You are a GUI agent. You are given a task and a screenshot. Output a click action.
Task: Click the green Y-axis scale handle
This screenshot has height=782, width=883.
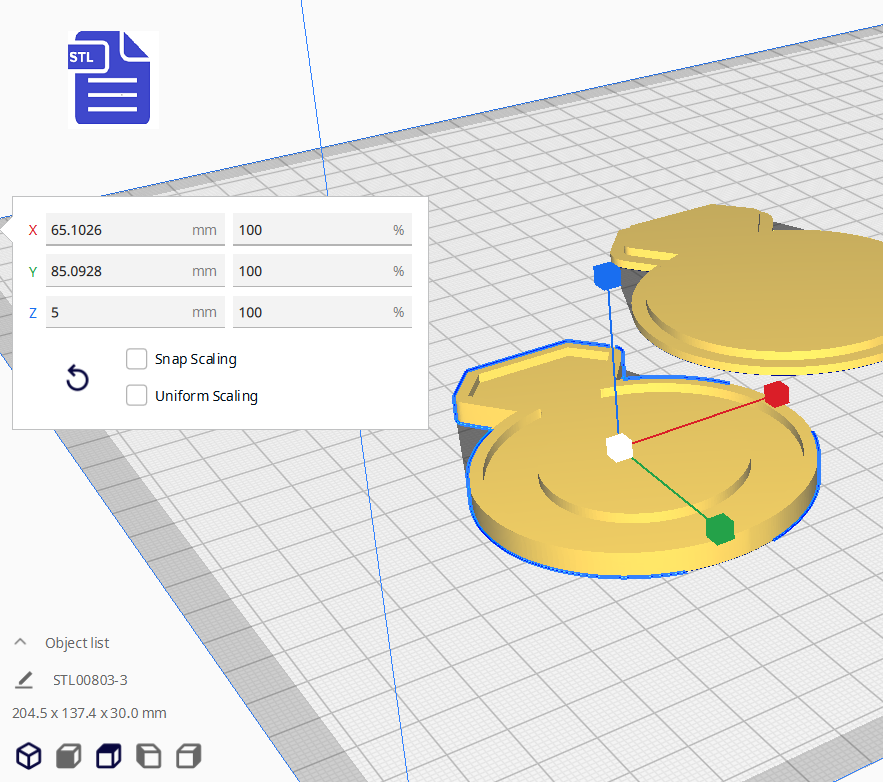[719, 528]
